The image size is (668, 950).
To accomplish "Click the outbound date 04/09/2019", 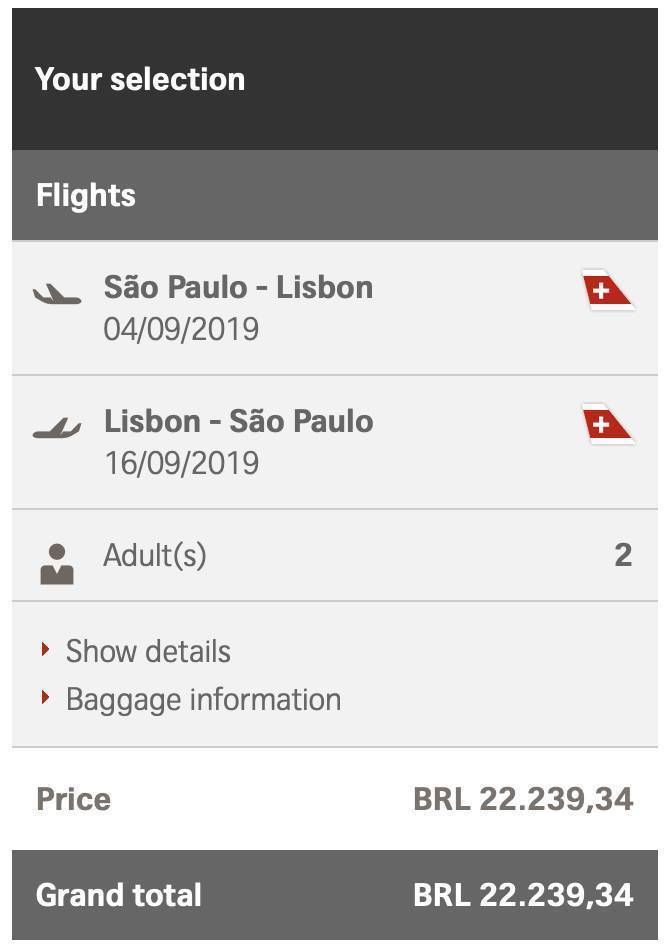I will click(181, 330).
